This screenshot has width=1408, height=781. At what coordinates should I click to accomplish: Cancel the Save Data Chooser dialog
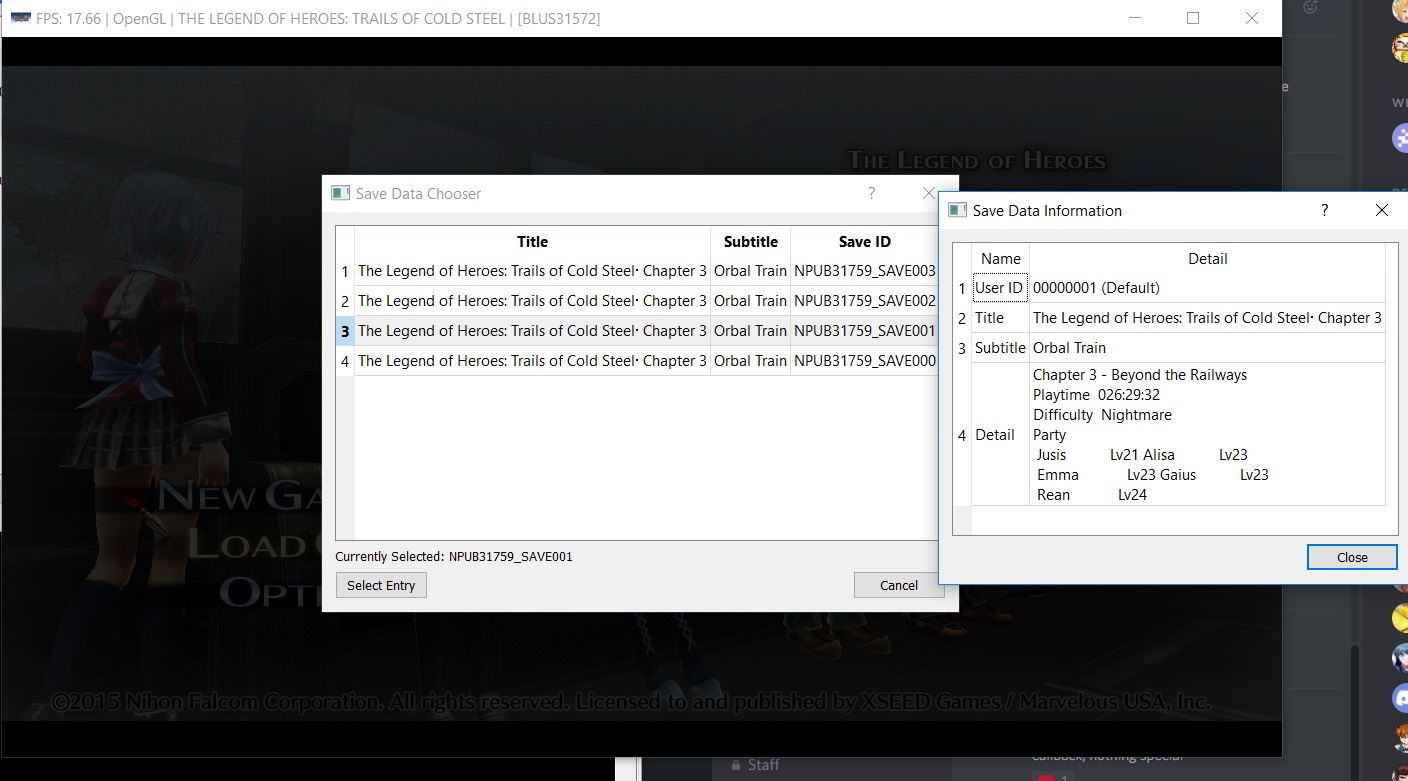pos(898,585)
